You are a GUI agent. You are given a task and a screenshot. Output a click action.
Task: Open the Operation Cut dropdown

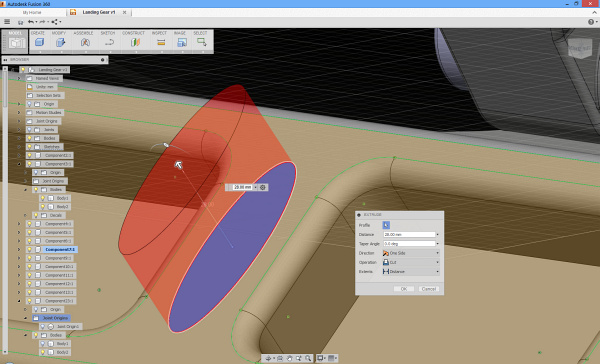(x=411, y=262)
